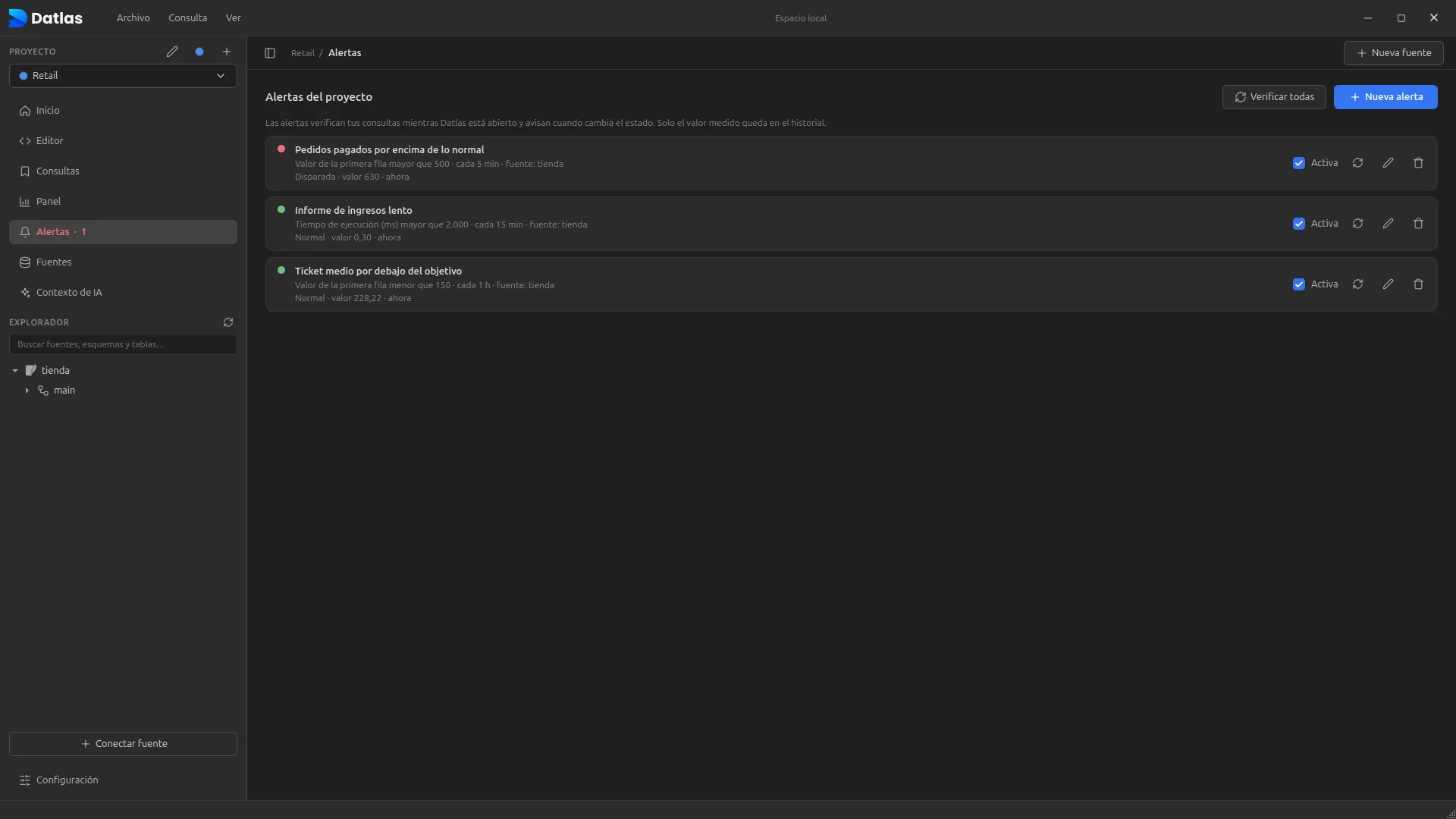Click the add project plus icon
Screen dimensions: 1456x819
click(226, 52)
